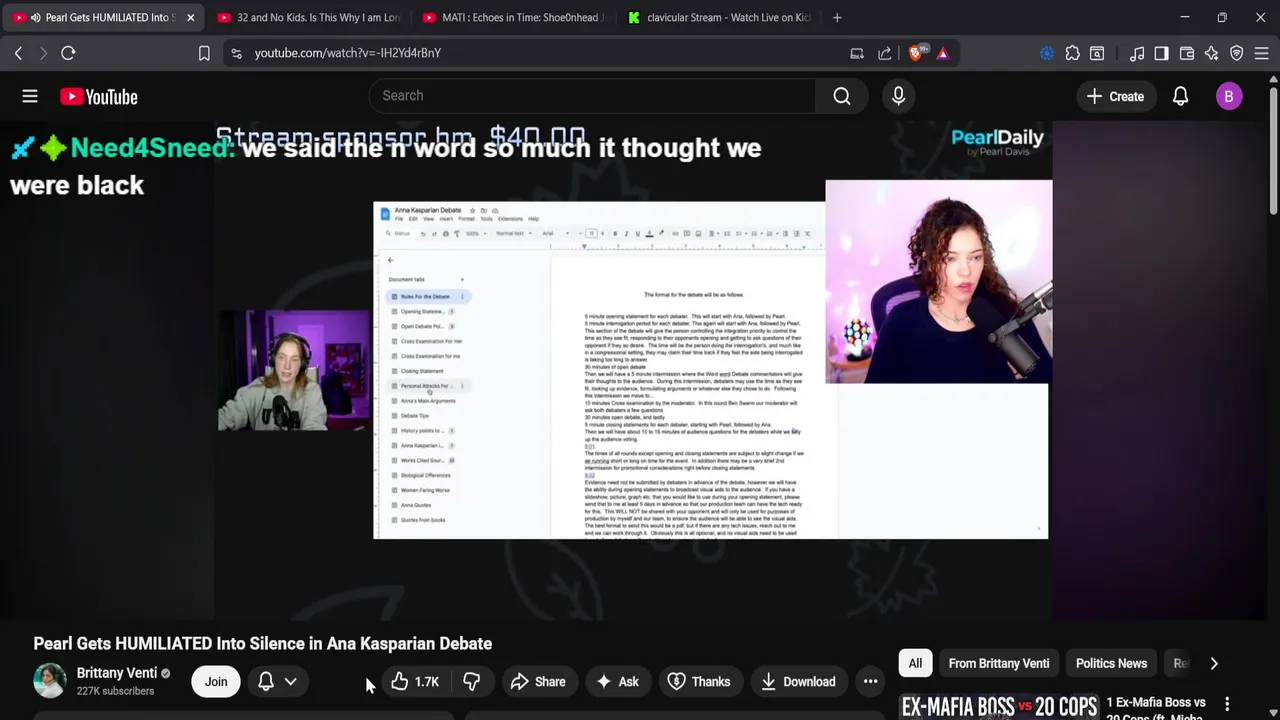The image size is (1280, 720).
Task: Toggle the browser sidebar panel
Action: 1161,53
